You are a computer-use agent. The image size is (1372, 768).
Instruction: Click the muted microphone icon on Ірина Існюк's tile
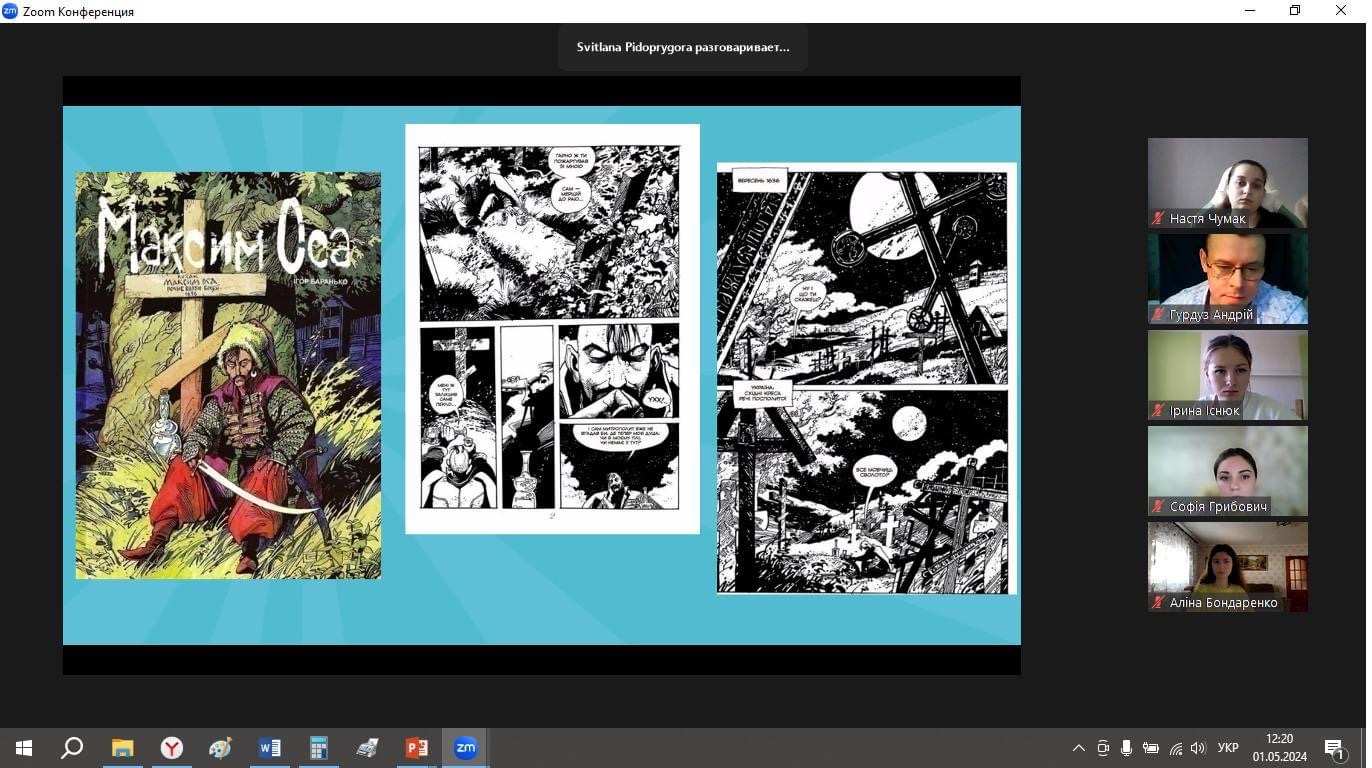1159,410
